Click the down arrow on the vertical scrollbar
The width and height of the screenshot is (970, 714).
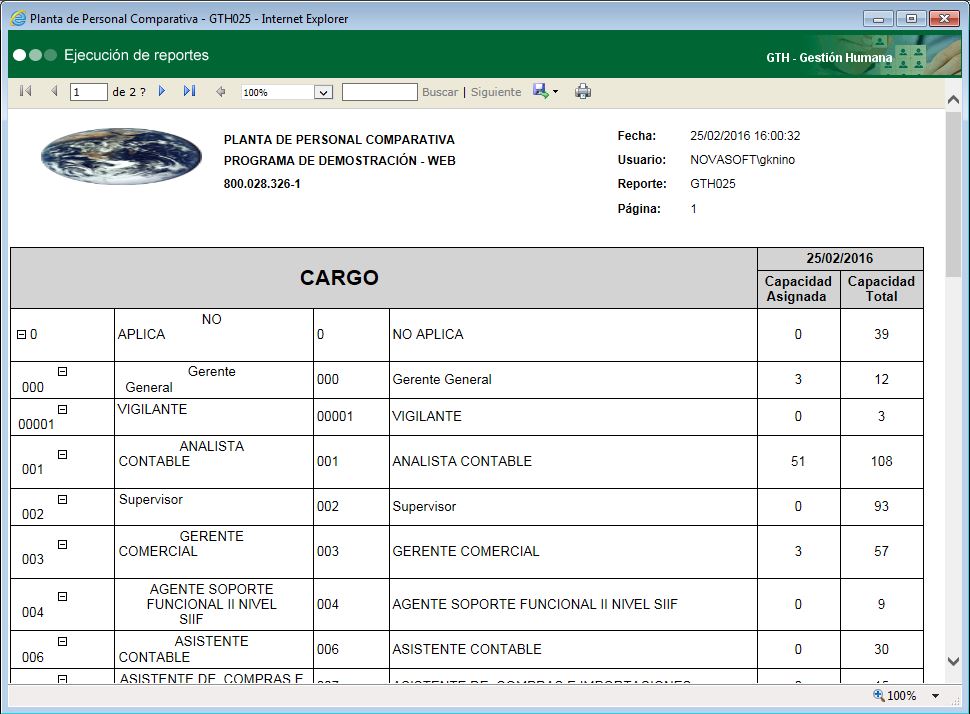point(952,661)
